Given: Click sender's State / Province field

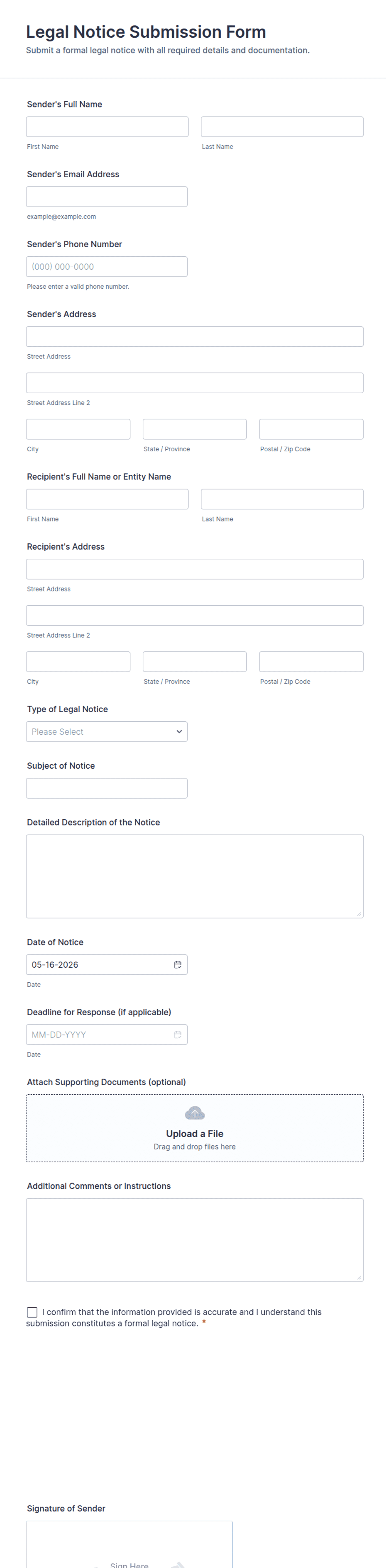Looking at the screenshot, I should pos(195,429).
